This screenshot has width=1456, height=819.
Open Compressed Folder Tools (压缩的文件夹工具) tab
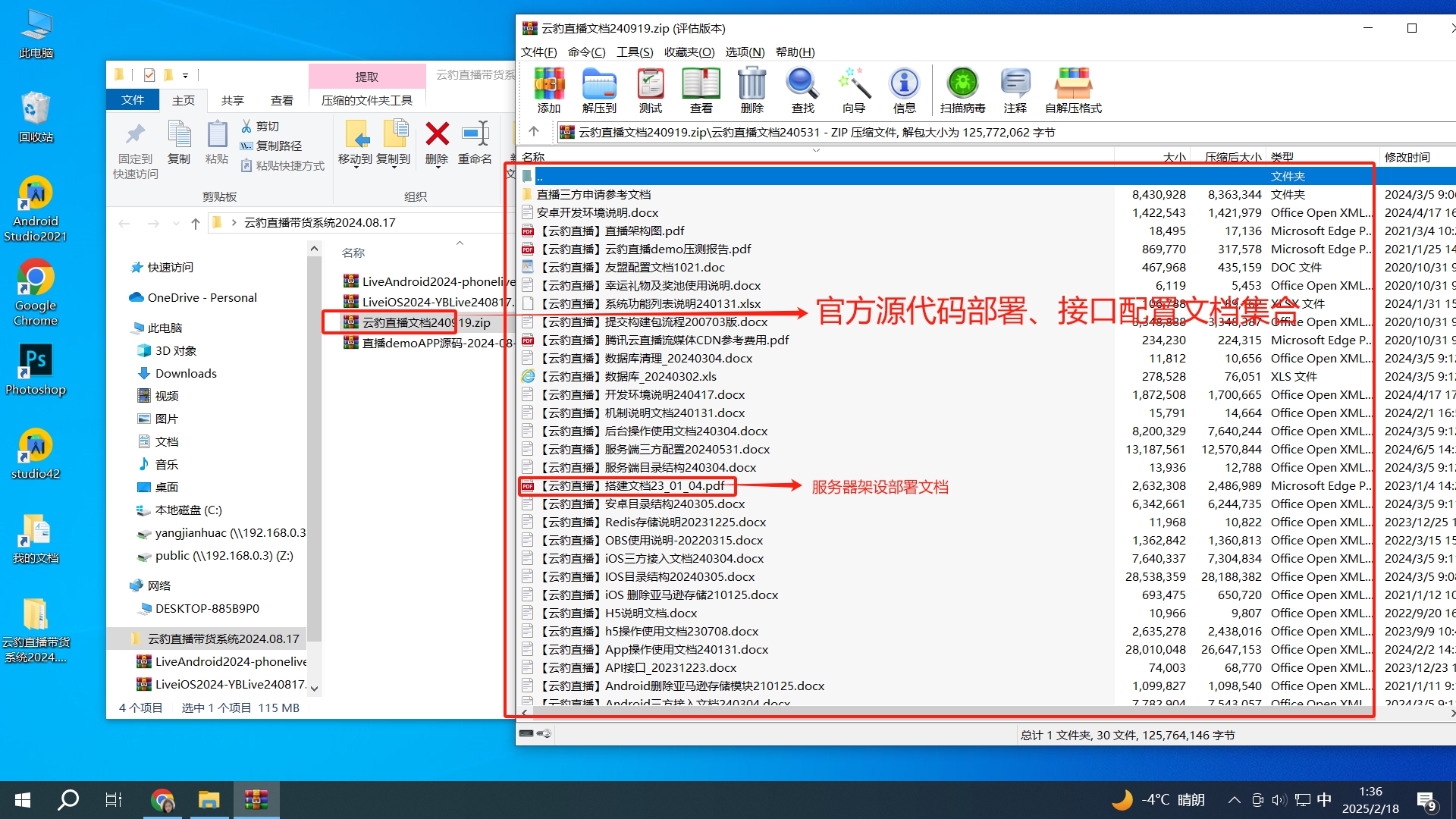pos(367,100)
